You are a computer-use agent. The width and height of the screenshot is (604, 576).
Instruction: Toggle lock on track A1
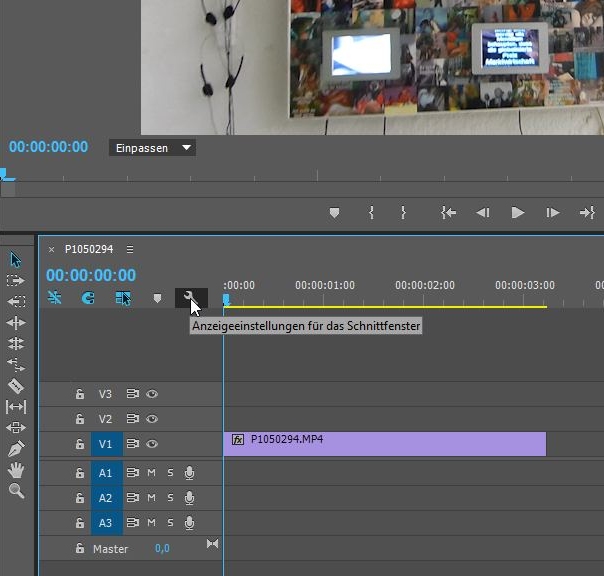tap(80, 473)
